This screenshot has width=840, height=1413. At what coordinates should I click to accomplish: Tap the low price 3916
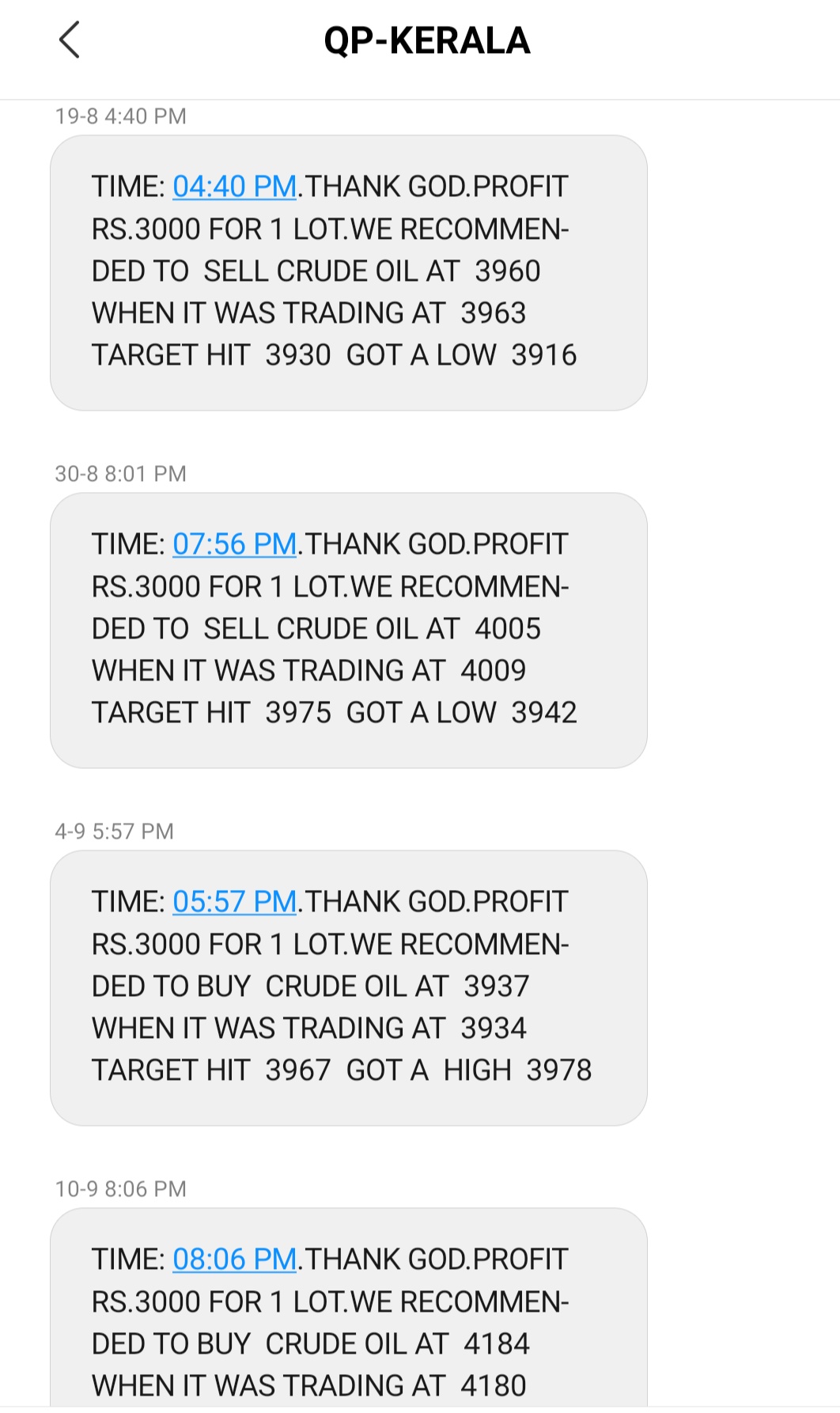click(x=544, y=355)
